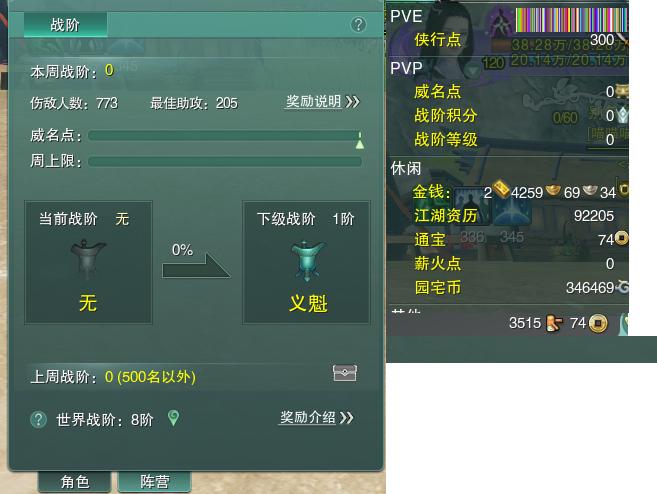
Task: Select the 战阶 tab header
Action: pos(65,25)
